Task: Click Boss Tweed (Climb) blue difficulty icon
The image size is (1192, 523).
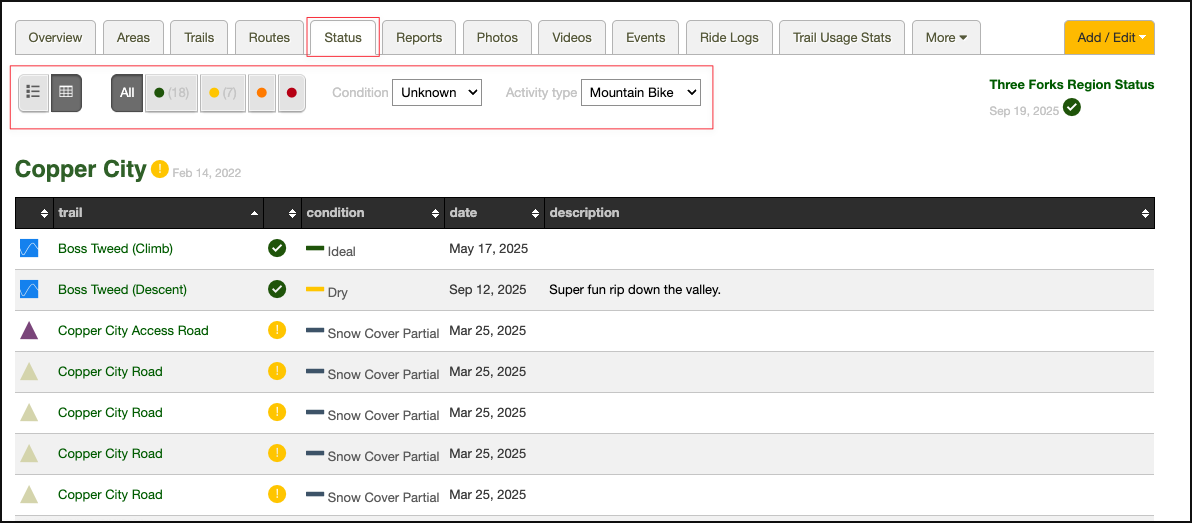Action: coord(29,248)
